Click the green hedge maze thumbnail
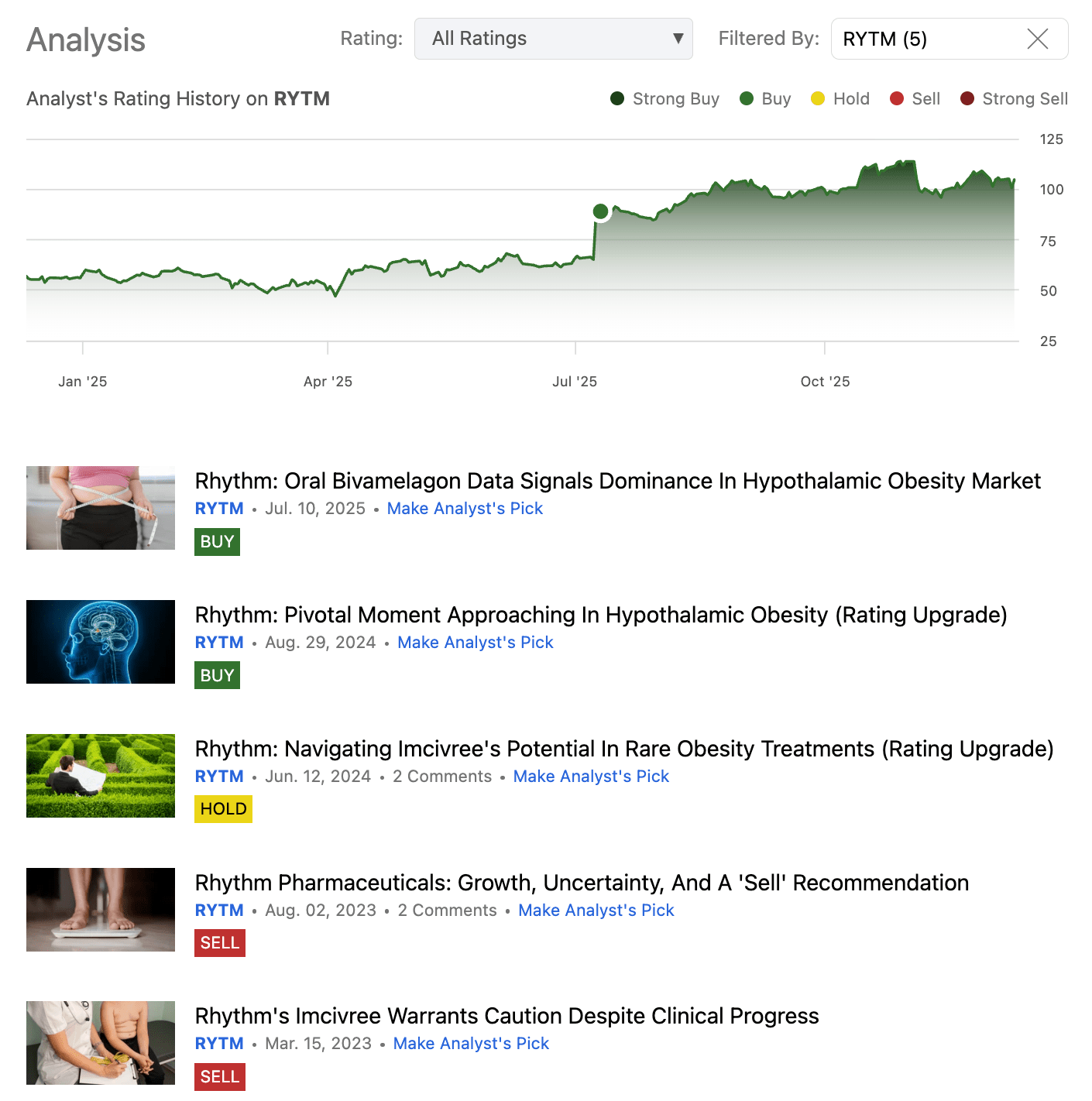Image resolution: width=1092 pixels, height=1101 pixels. 101,776
